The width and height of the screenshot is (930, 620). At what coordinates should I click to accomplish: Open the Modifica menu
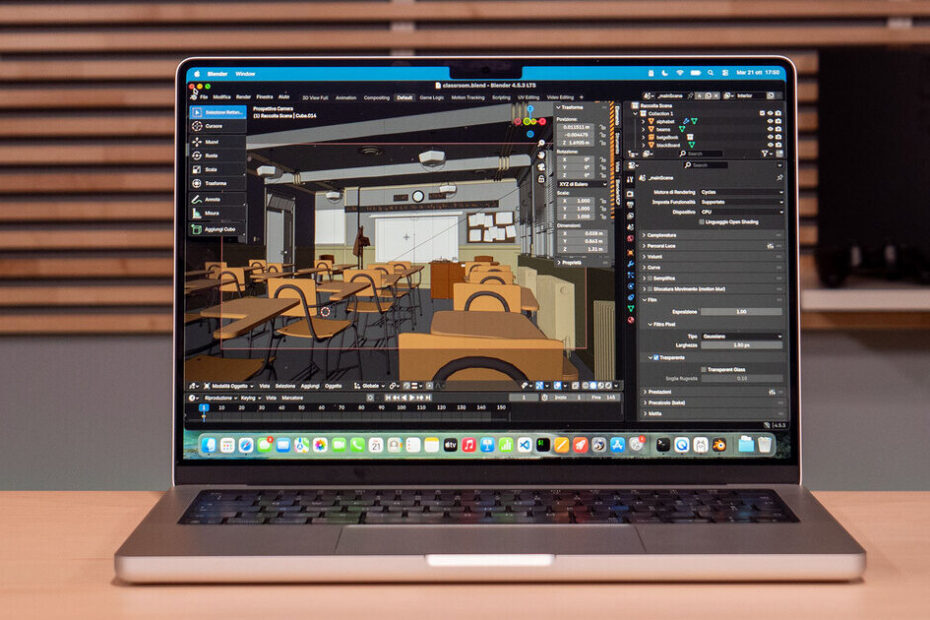(222, 97)
